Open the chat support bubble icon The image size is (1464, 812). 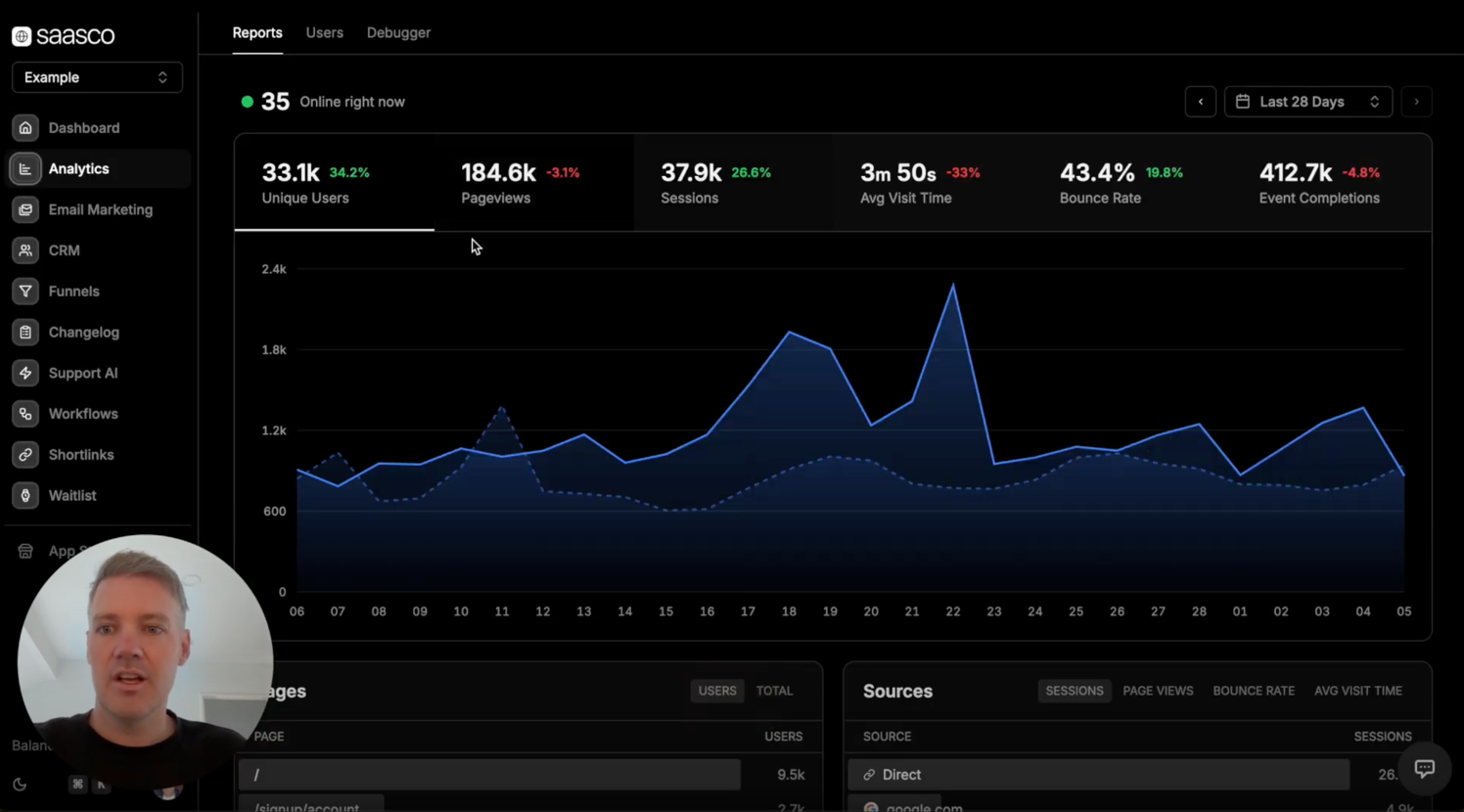point(1424,769)
